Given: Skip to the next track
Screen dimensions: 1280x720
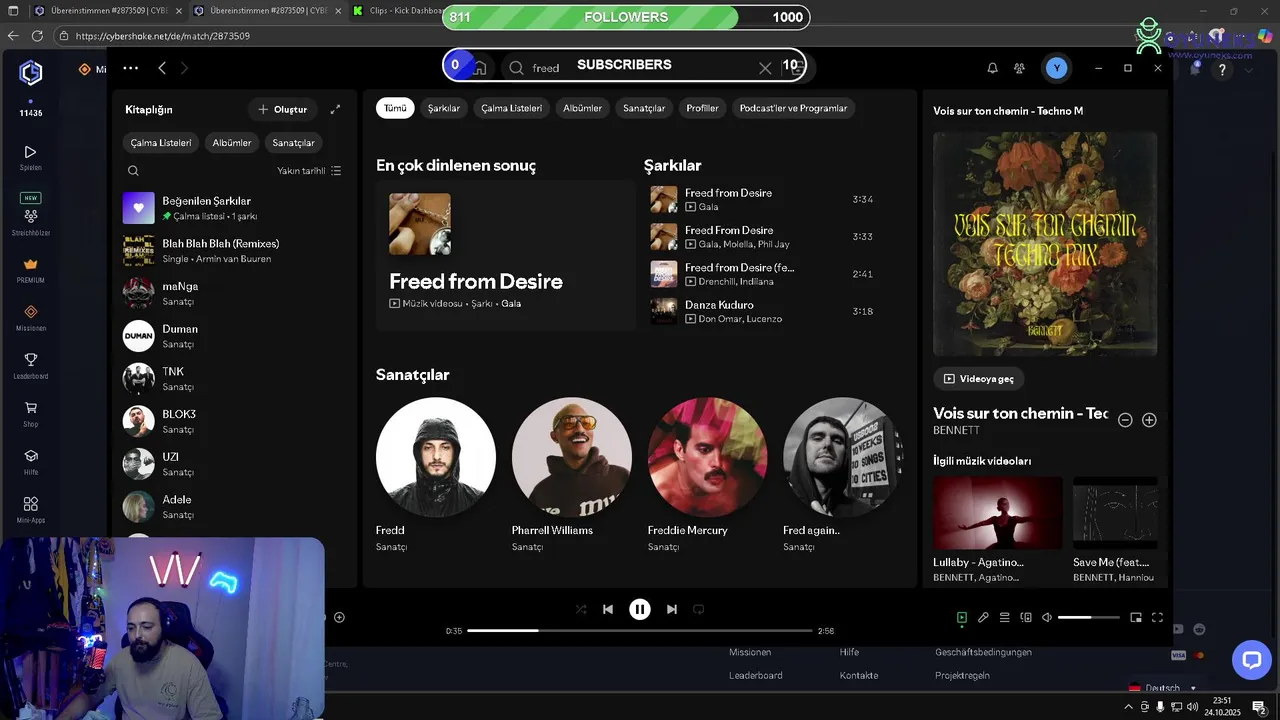Looking at the screenshot, I should point(672,609).
